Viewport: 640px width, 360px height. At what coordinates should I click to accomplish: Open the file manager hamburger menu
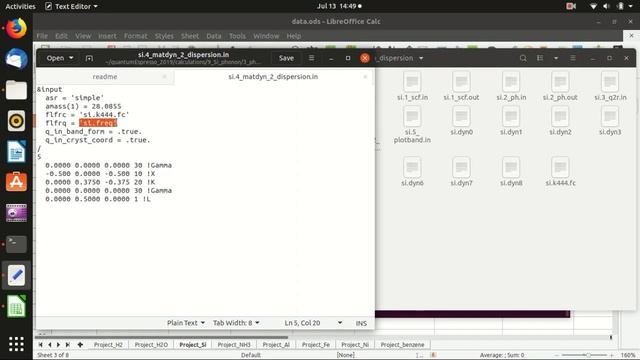[x=573, y=58]
